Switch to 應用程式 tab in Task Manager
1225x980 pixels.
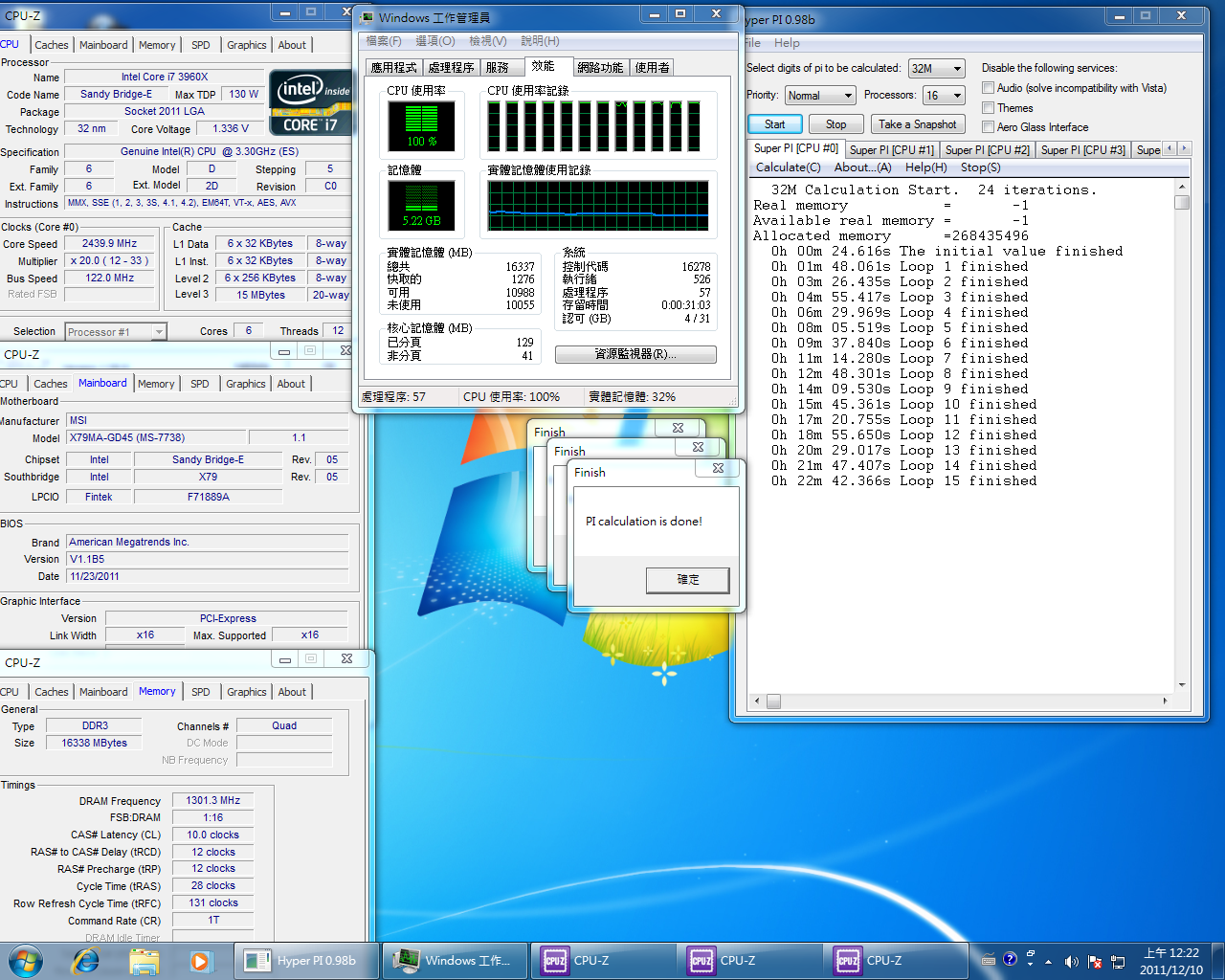(x=394, y=68)
